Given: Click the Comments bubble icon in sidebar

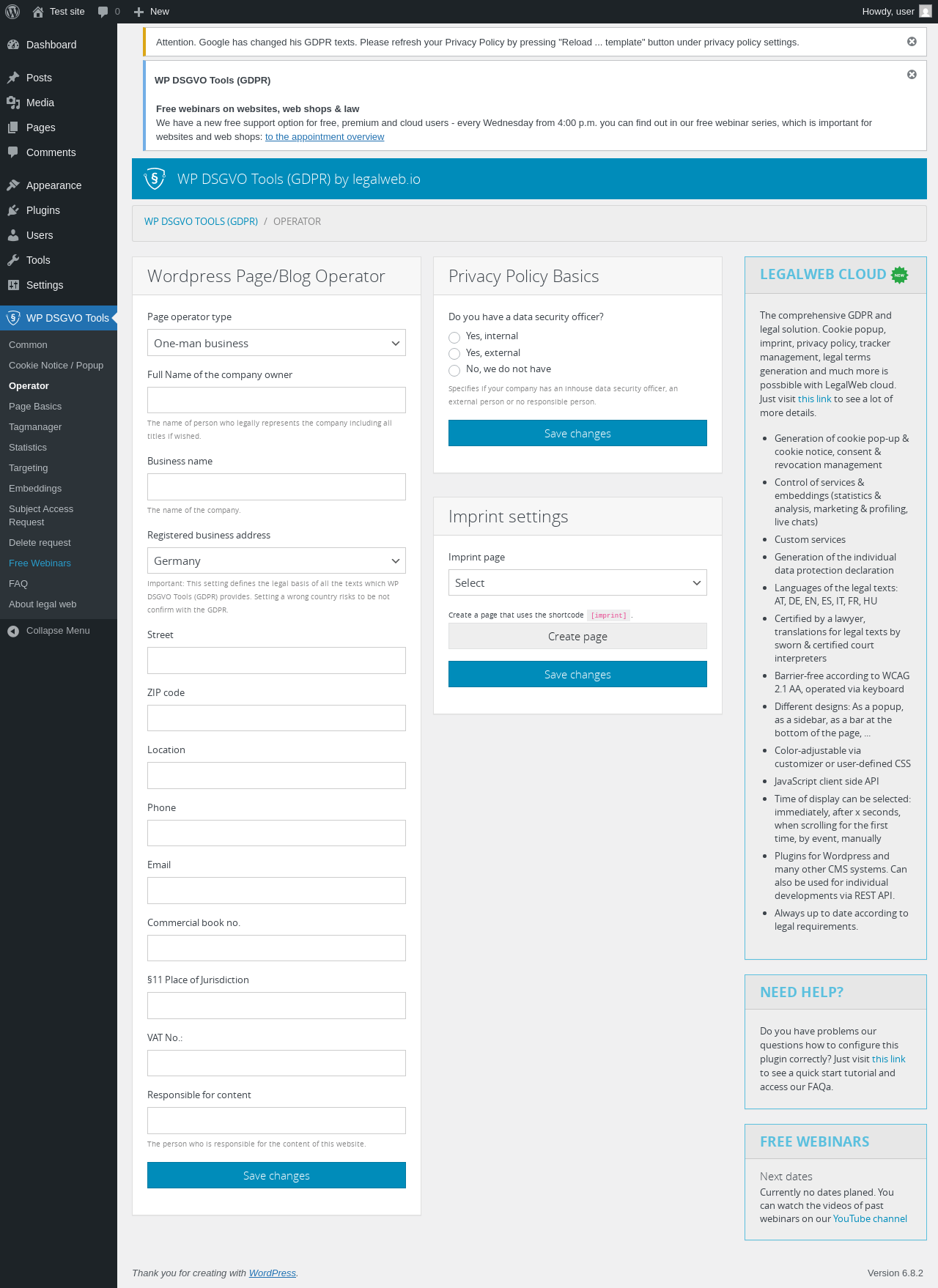Looking at the screenshot, I should [x=13, y=152].
